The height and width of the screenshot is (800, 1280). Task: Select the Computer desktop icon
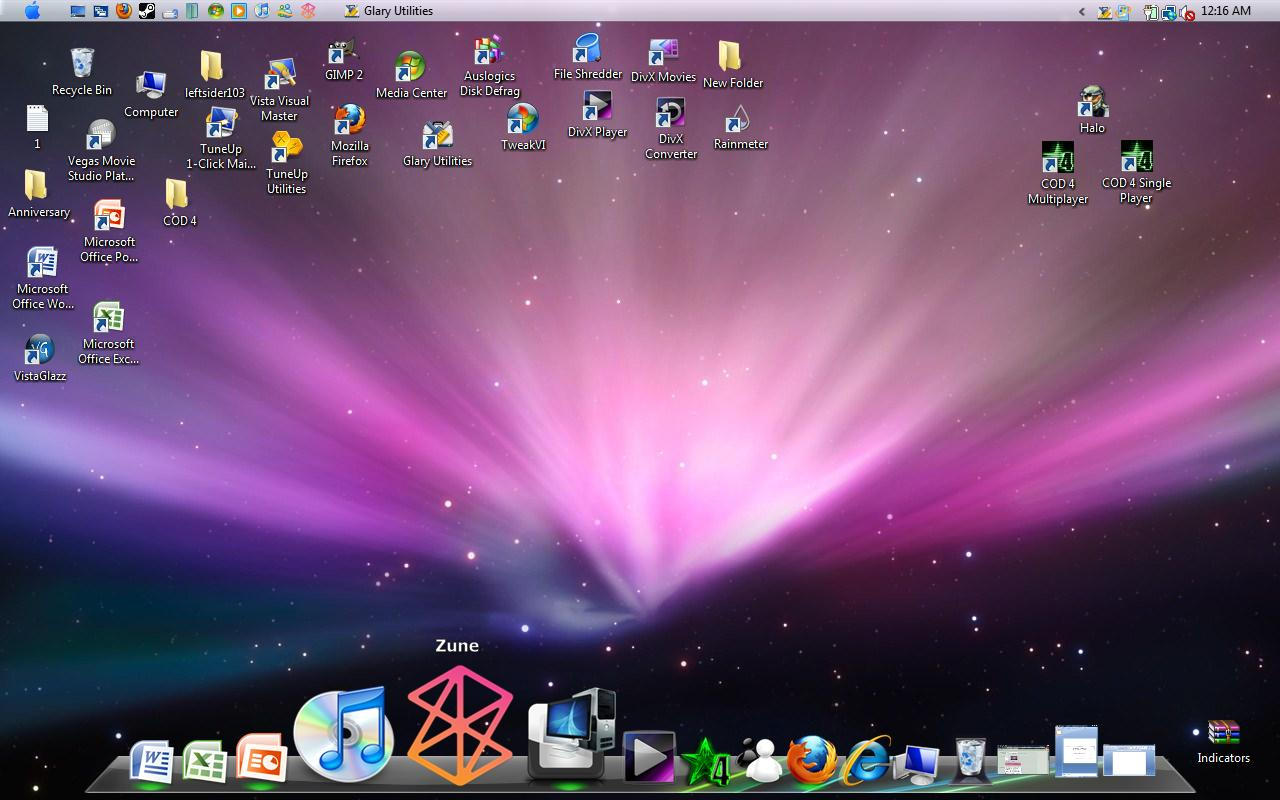click(151, 94)
